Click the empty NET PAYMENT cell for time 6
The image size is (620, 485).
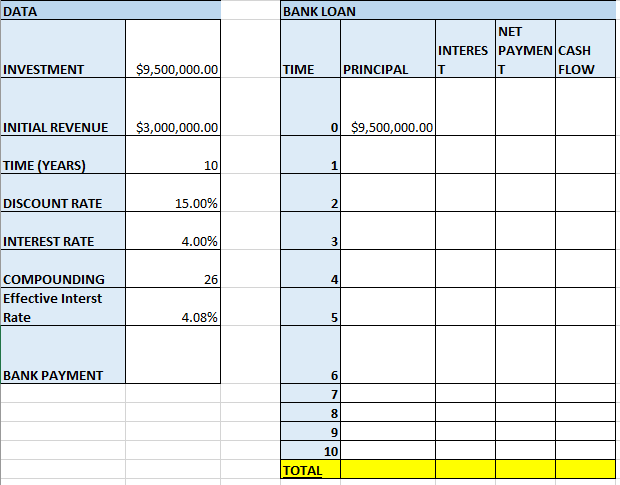pyautogui.click(x=525, y=355)
